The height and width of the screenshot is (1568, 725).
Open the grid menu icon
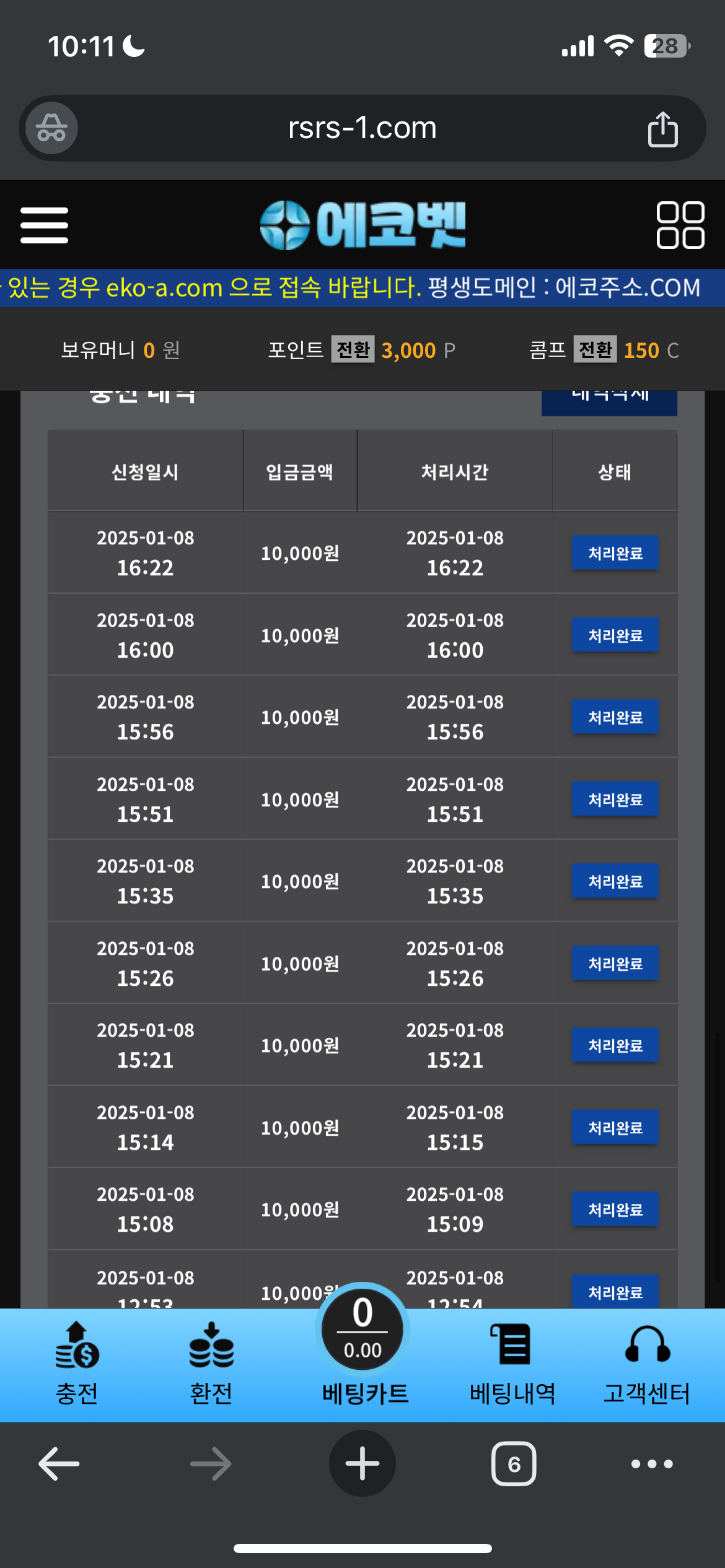[680, 225]
